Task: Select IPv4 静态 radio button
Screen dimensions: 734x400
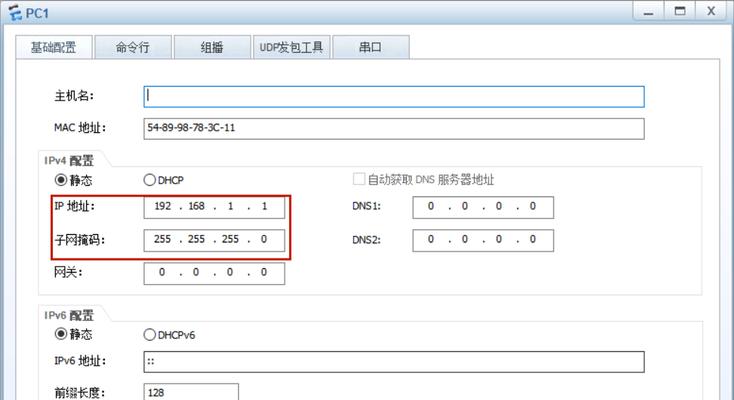Action: [61, 180]
